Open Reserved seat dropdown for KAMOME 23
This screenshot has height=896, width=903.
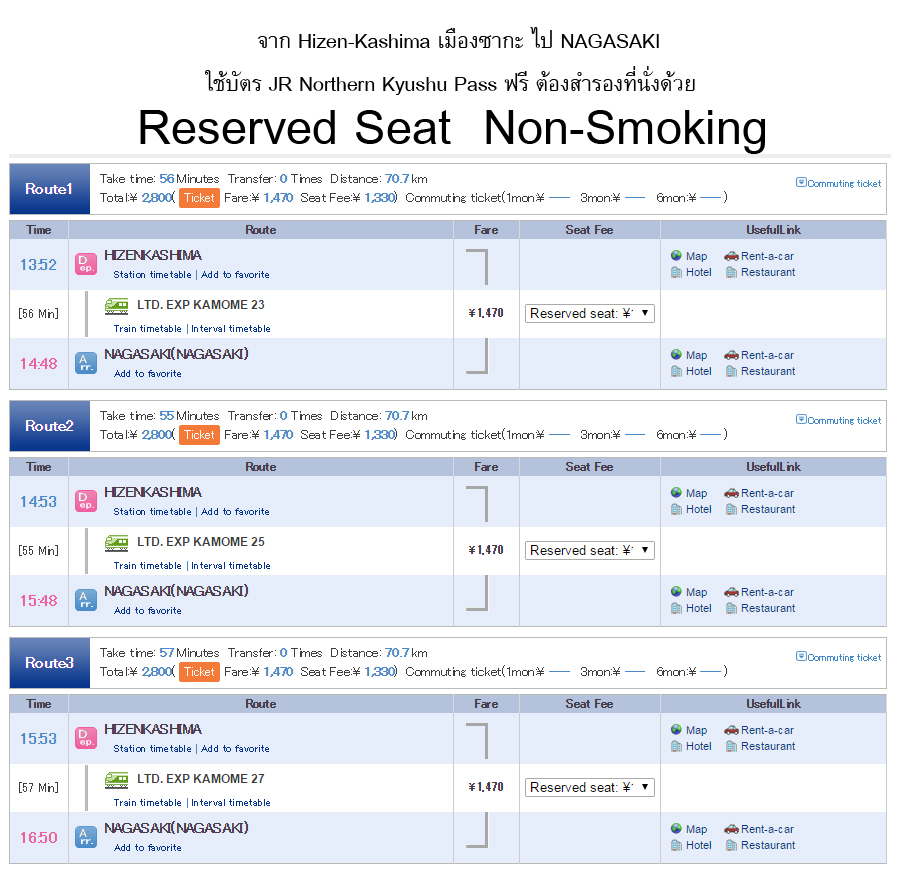(x=589, y=313)
